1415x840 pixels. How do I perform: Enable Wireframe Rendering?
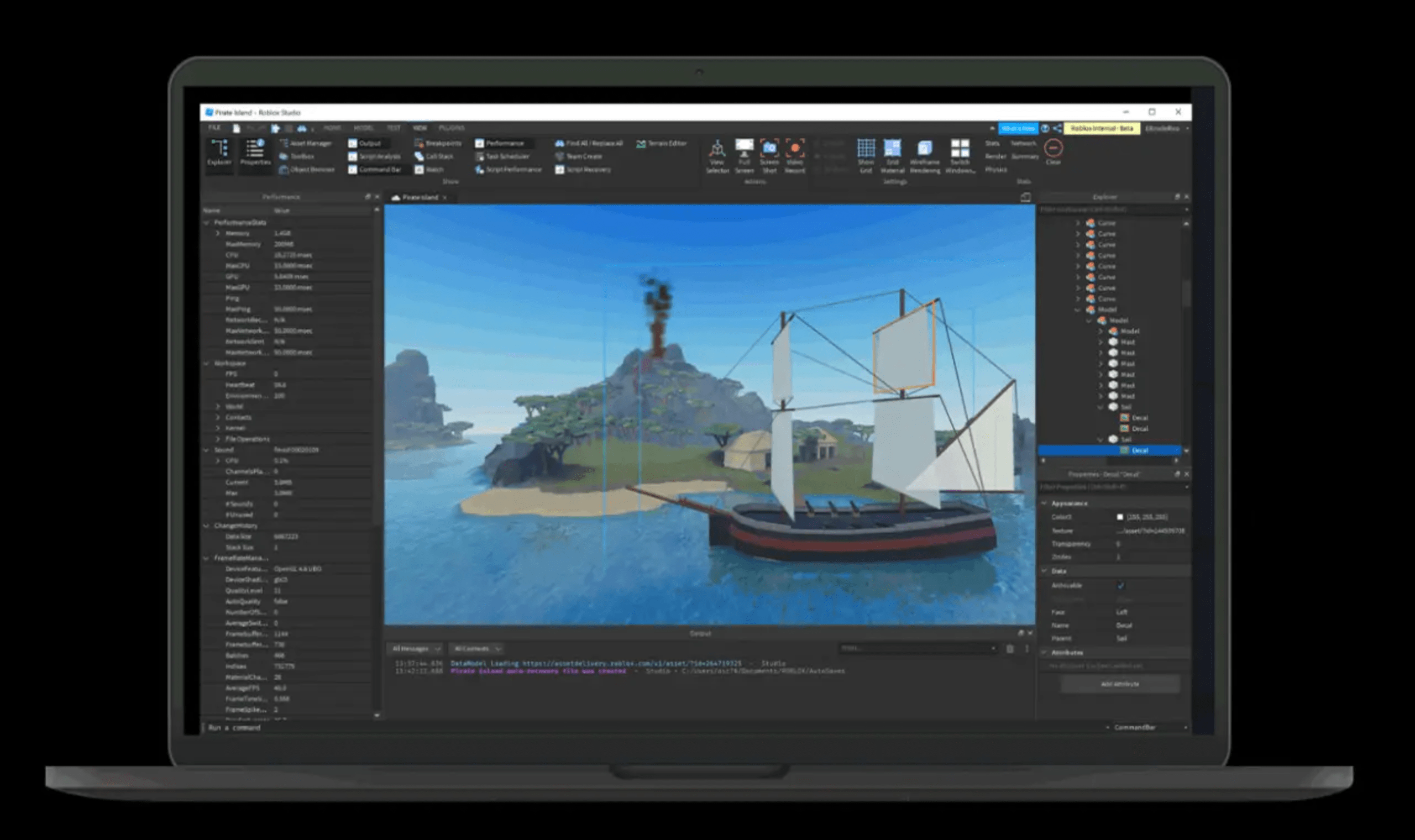click(924, 149)
